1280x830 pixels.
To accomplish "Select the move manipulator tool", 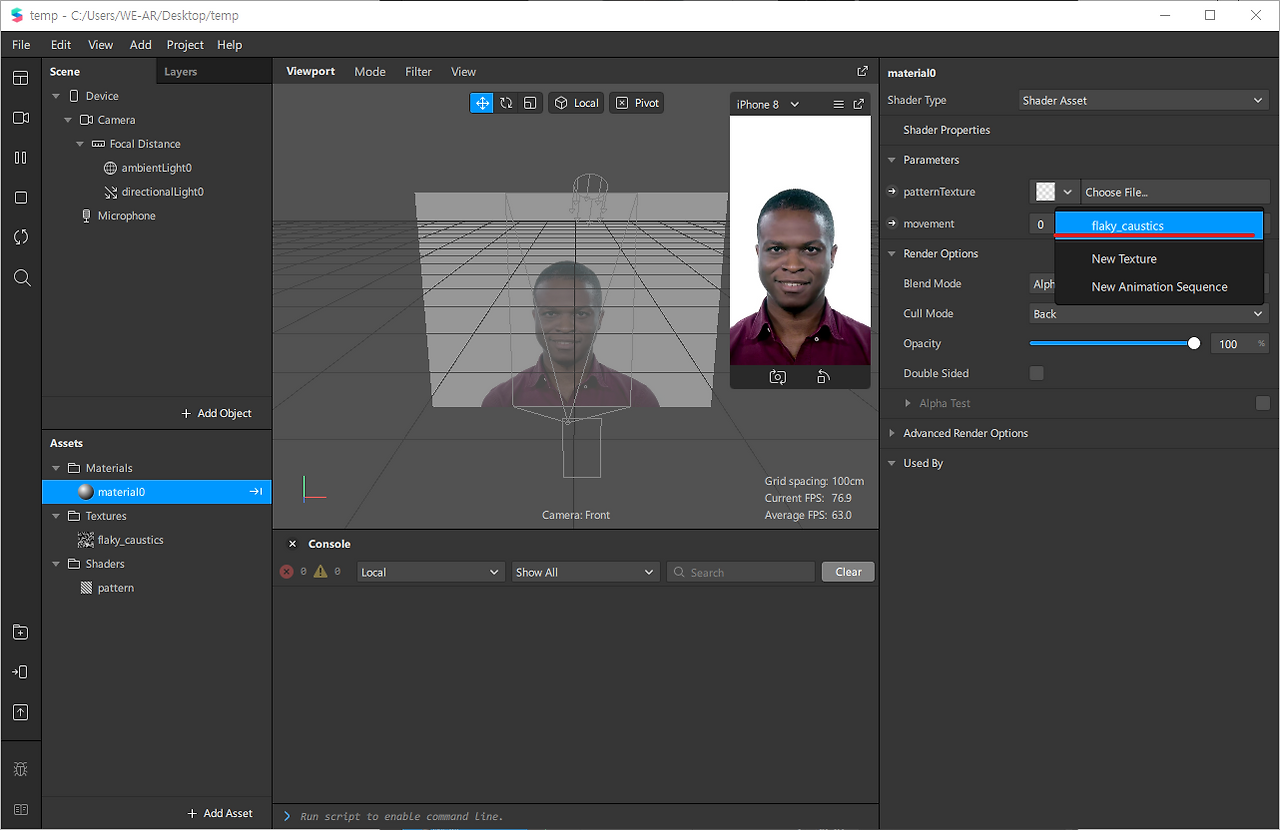I will [x=482, y=103].
